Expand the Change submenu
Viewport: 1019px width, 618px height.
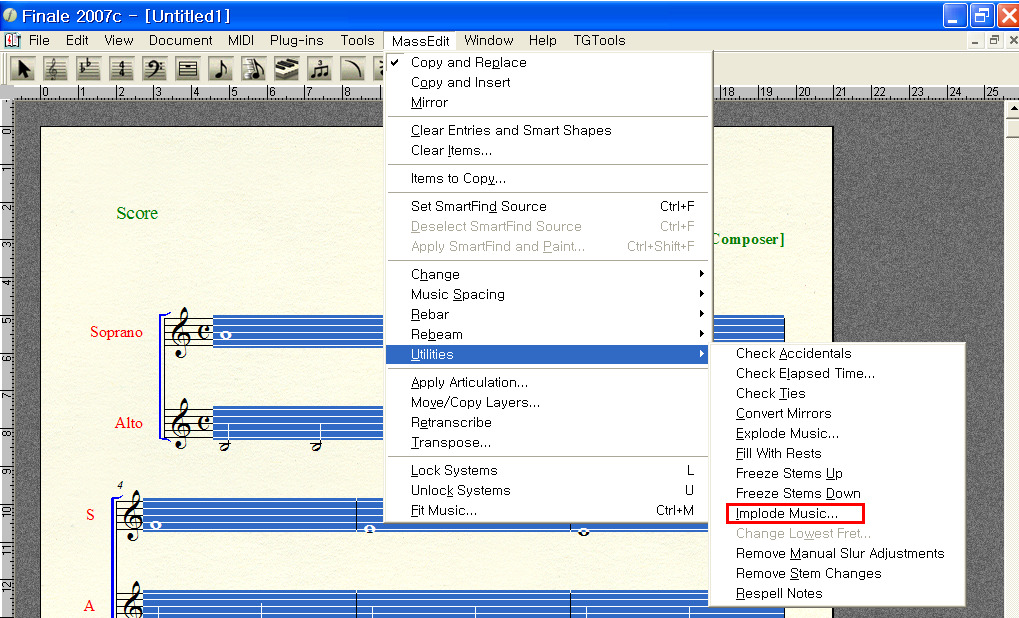[435, 274]
